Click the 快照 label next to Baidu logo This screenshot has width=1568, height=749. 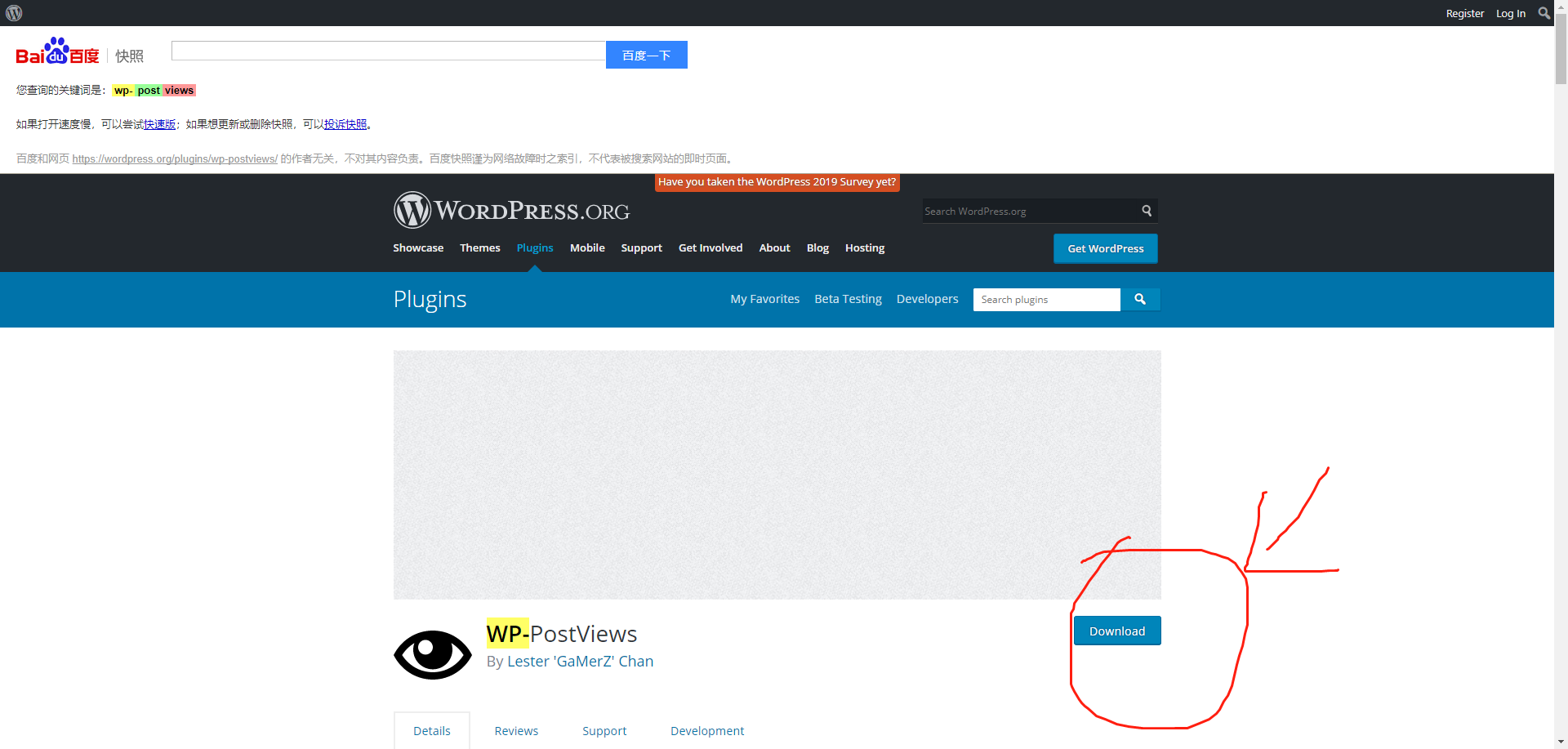pyautogui.click(x=129, y=56)
